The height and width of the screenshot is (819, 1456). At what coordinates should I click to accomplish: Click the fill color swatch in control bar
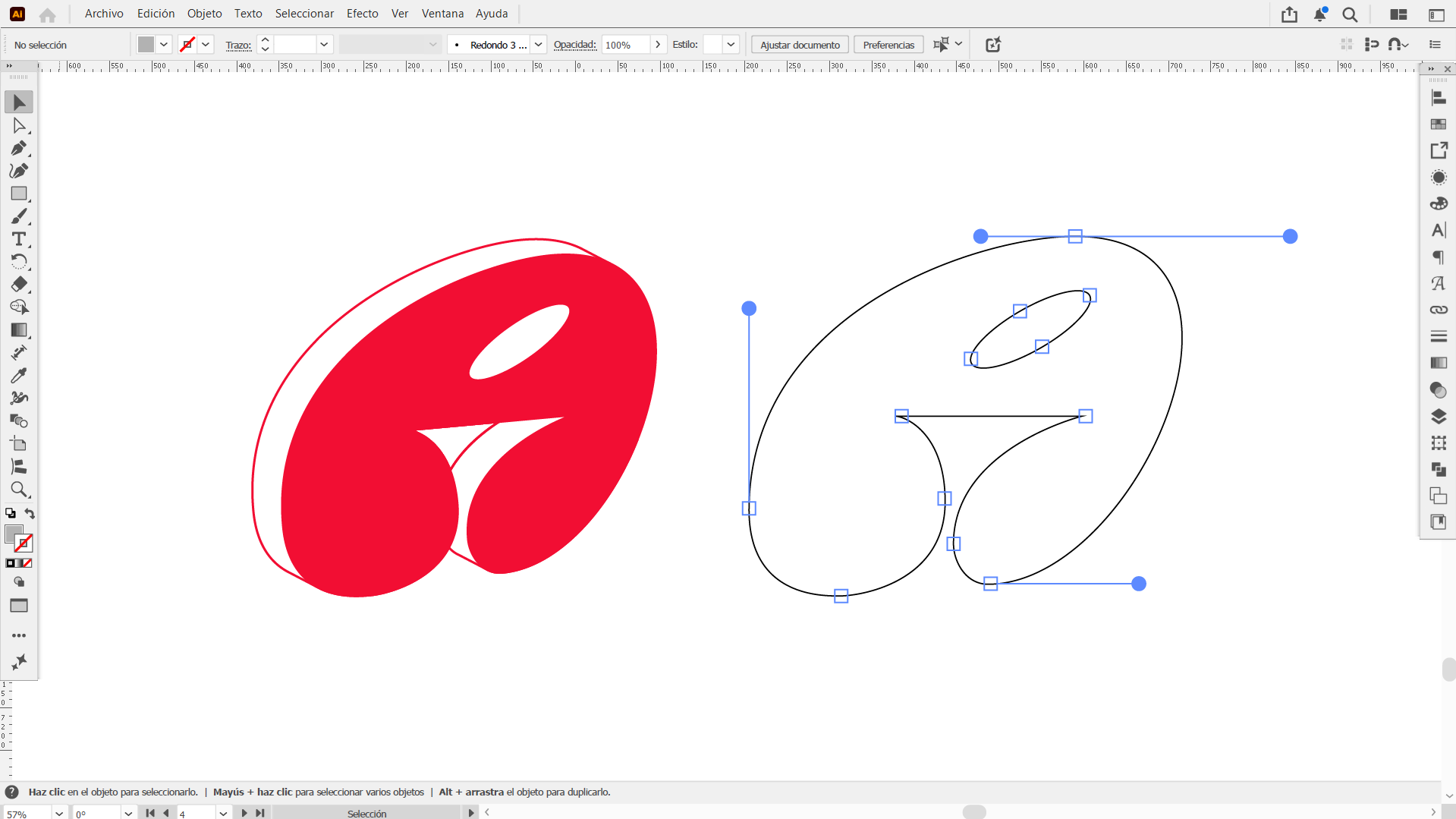(x=146, y=45)
